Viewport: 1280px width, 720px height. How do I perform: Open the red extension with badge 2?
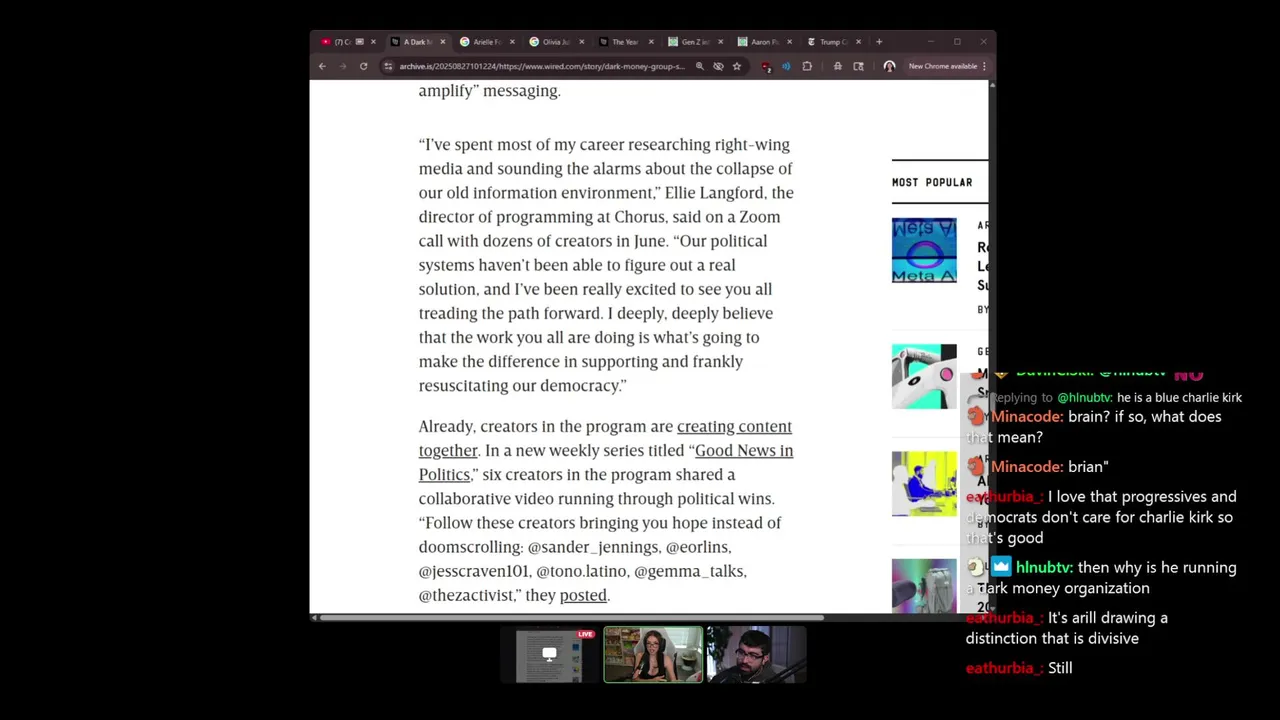766,67
